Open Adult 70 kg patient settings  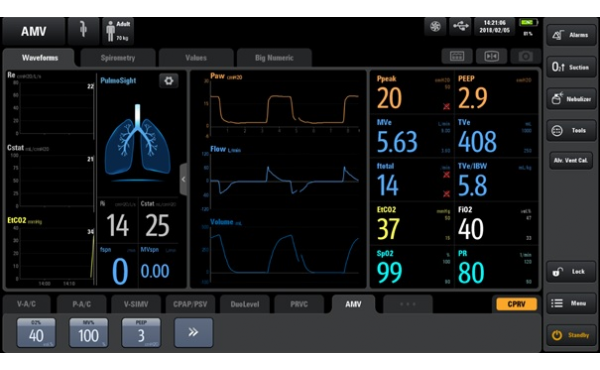[x=118, y=31]
